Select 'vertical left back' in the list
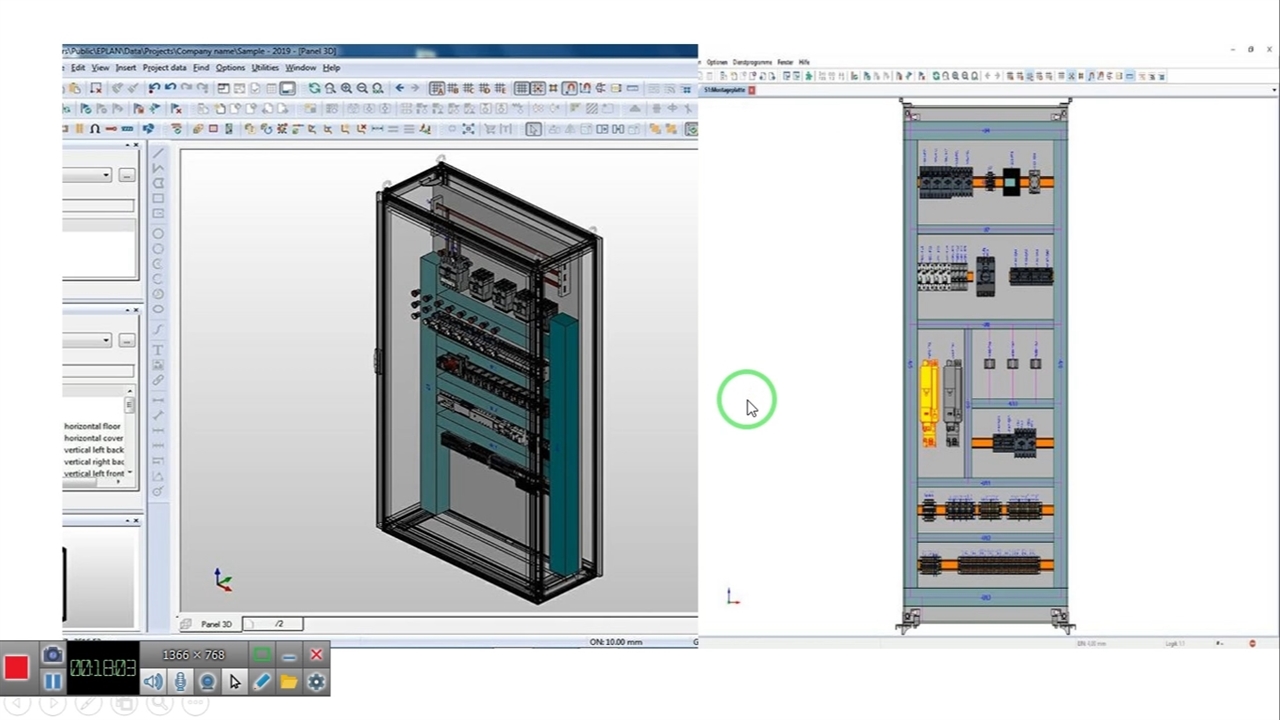1280x720 pixels. coord(94,450)
